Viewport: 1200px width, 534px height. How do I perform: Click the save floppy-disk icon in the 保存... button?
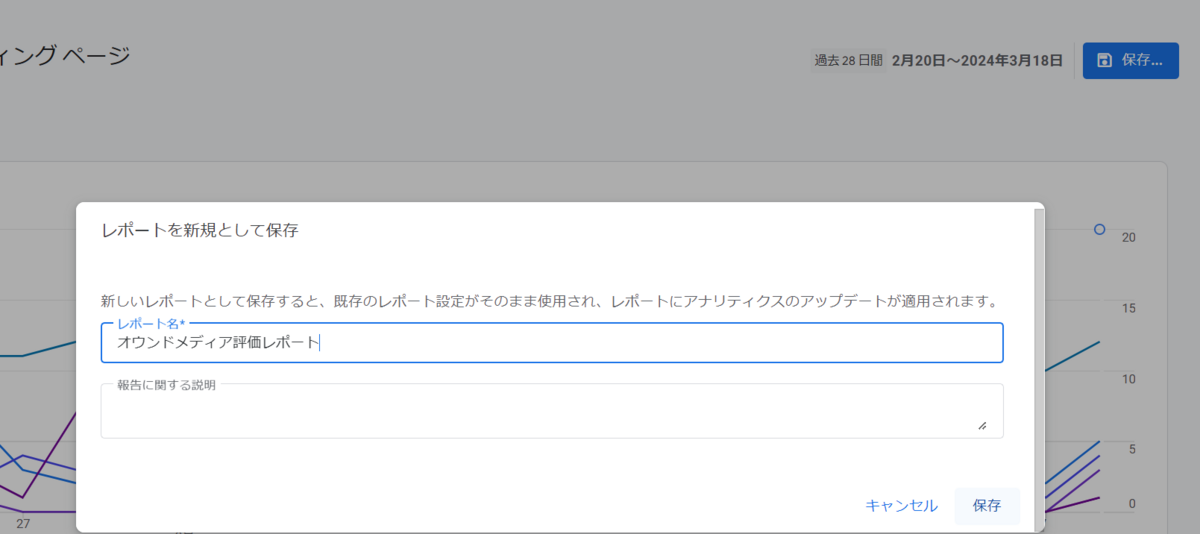pyautogui.click(x=1104, y=60)
